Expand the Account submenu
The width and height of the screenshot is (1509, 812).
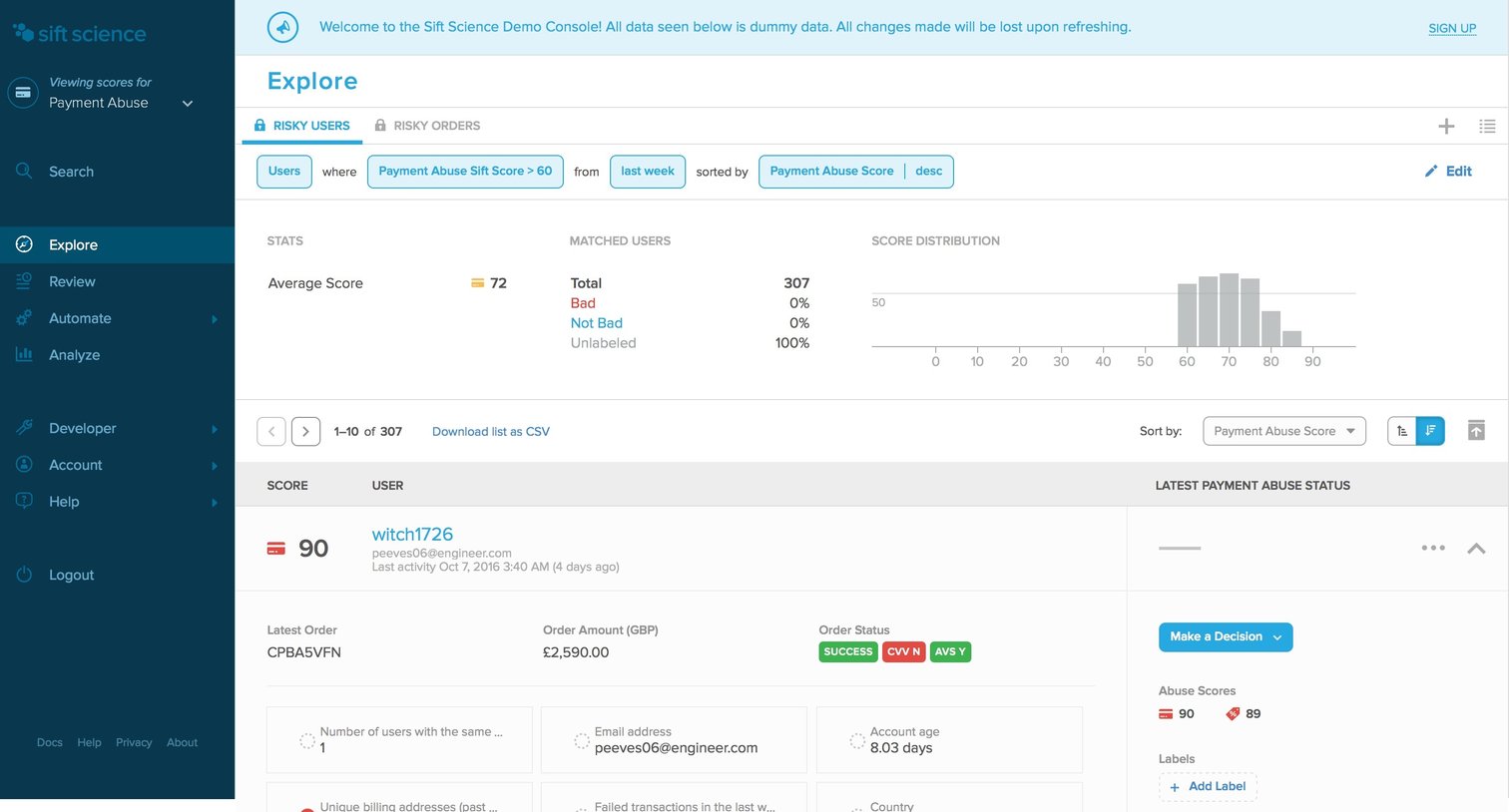[215, 466]
